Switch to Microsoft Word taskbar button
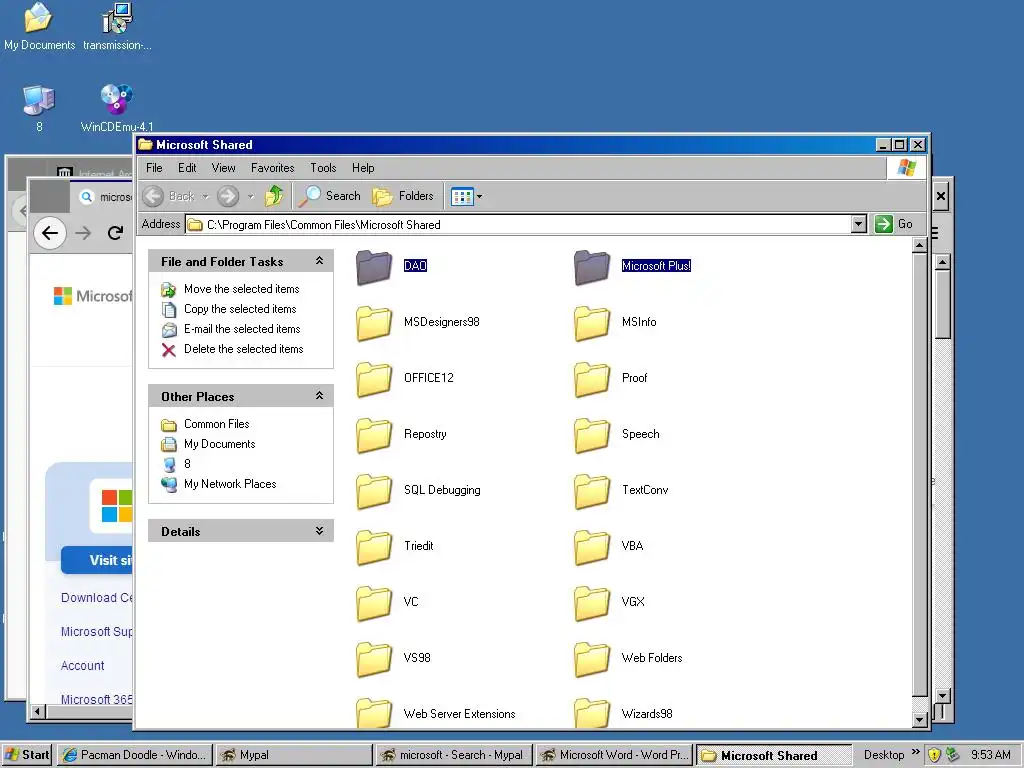The width and height of the screenshot is (1024, 768). coord(614,755)
